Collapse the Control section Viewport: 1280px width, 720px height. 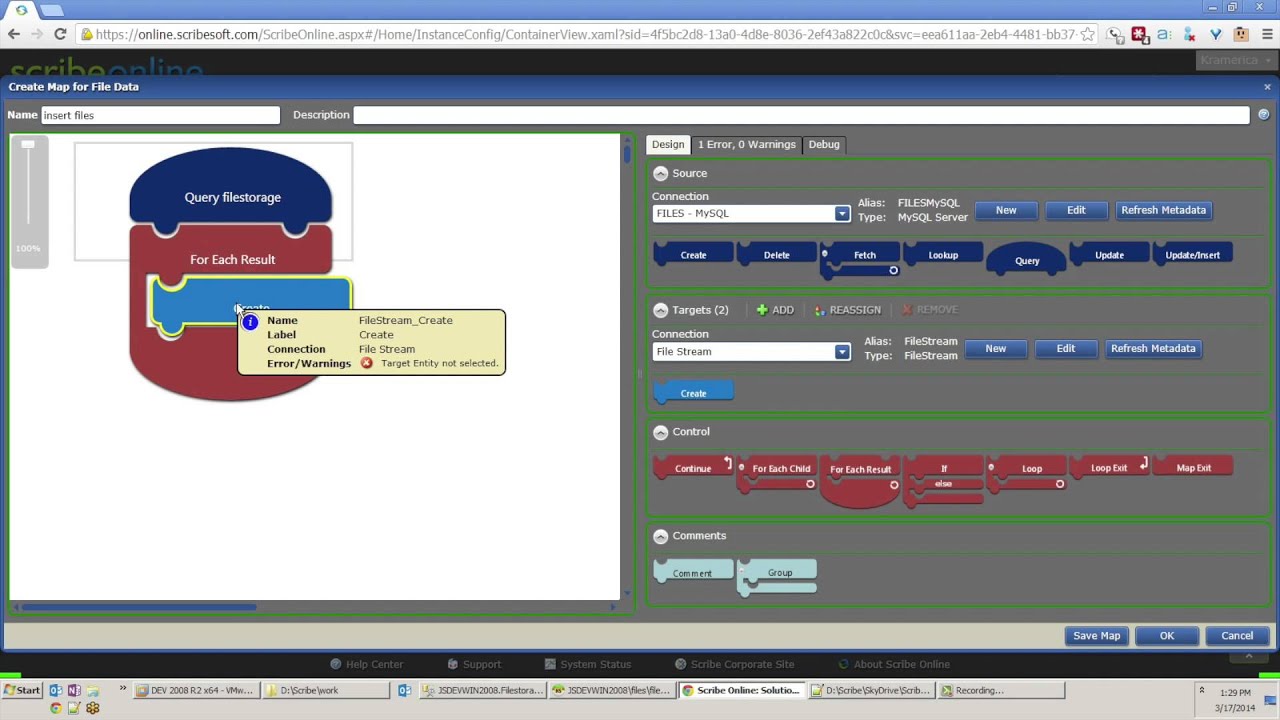pos(660,432)
